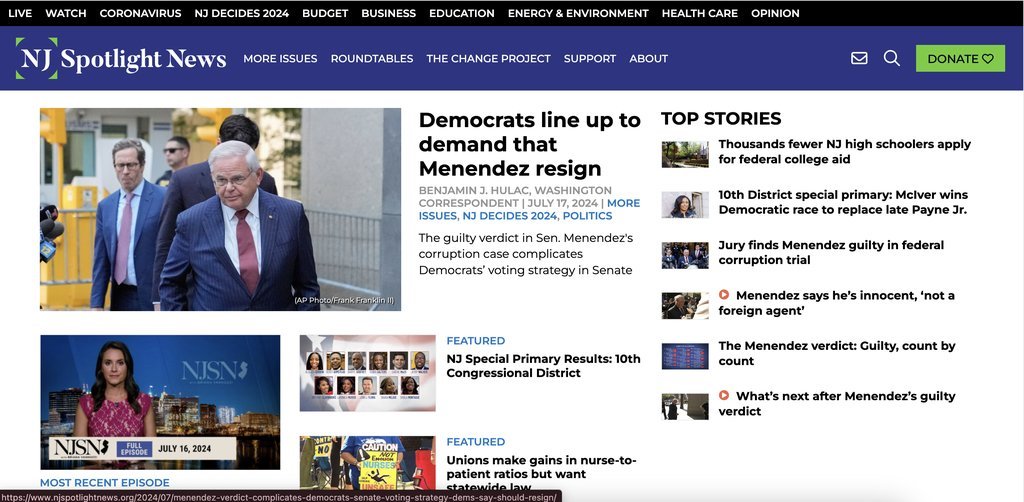This screenshot has height=502, width=1024.
Task: Open the newsletter envelope icon
Action: (x=859, y=58)
